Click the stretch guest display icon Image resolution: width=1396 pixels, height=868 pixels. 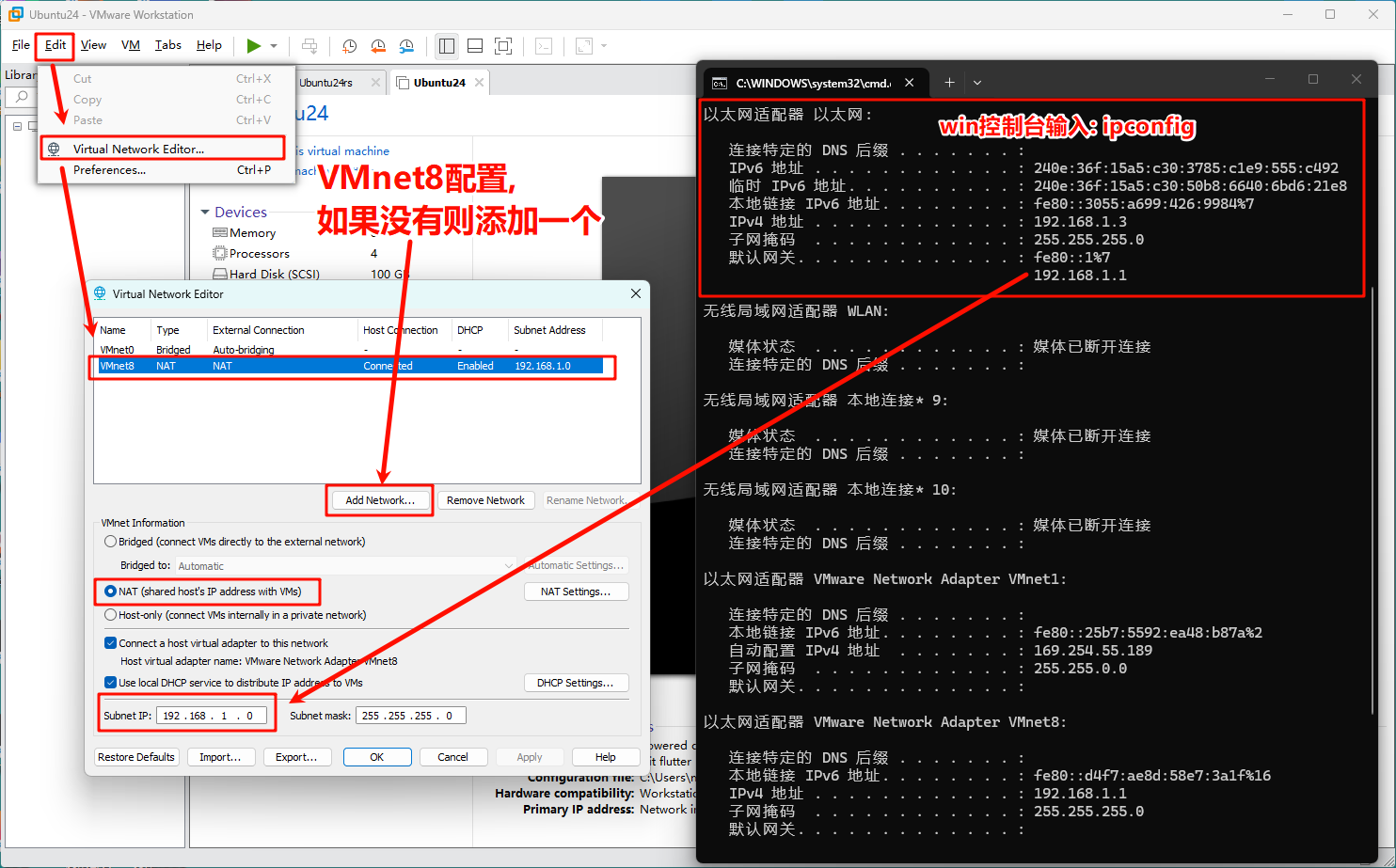coord(584,45)
